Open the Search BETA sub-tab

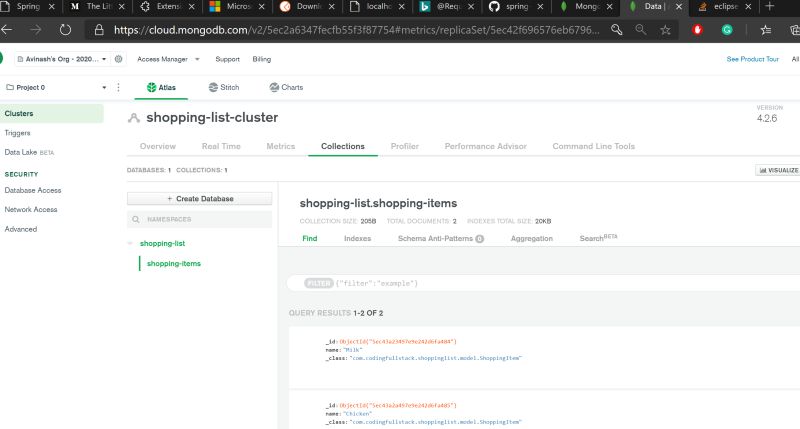[x=598, y=238]
